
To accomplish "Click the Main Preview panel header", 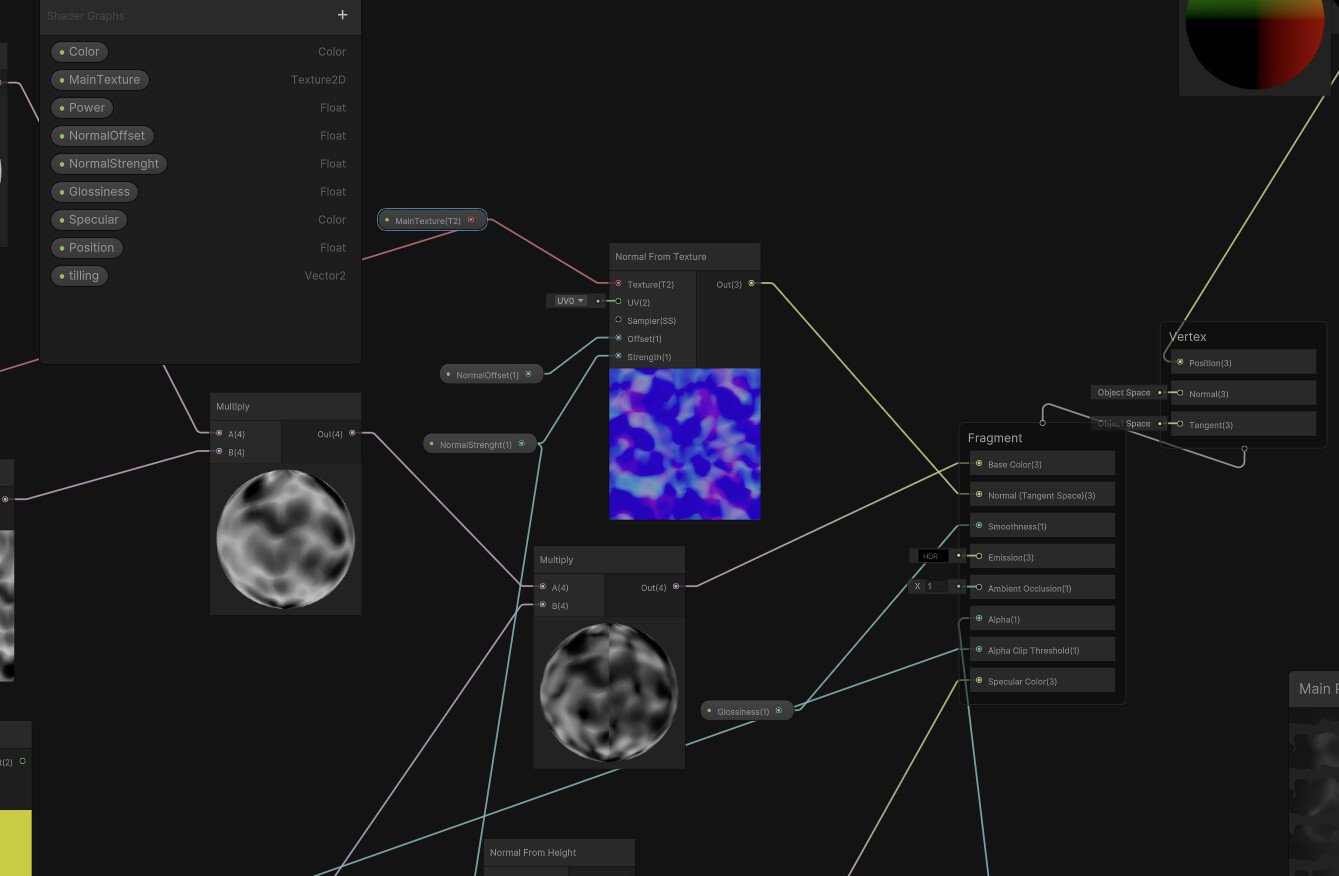I will coord(1318,688).
